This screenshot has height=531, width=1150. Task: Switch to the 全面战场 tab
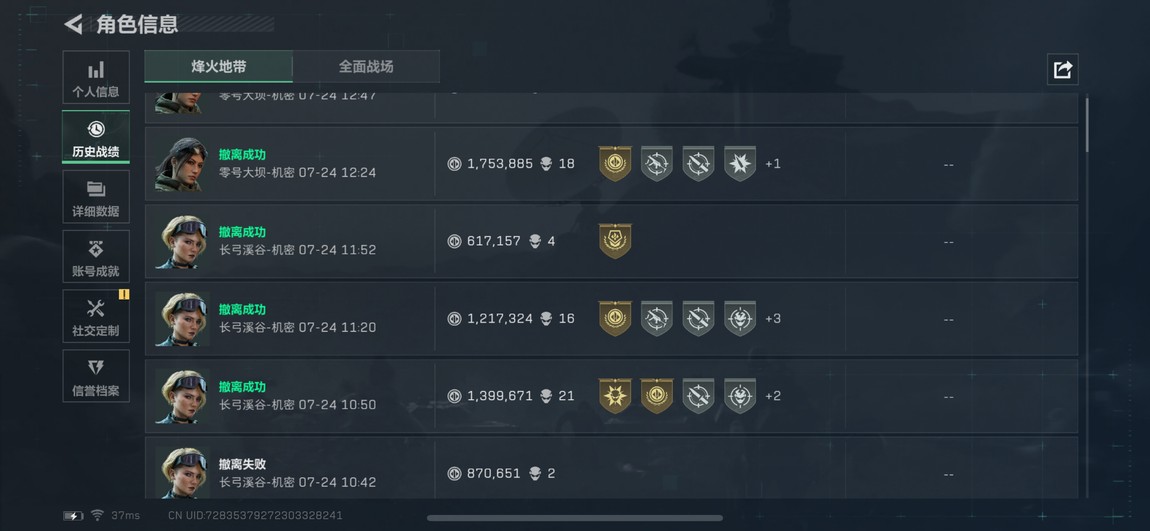(x=366, y=67)
